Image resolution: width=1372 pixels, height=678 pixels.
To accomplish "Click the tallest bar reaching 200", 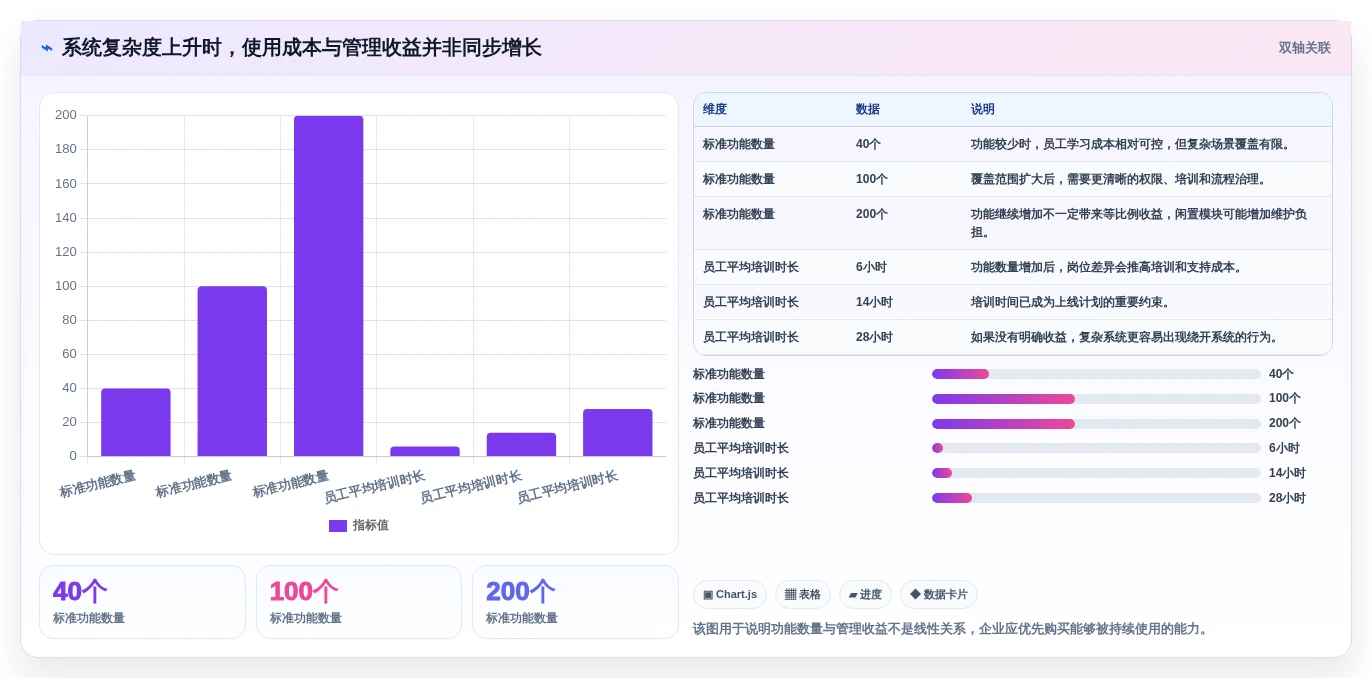I will [x=328, y=286].
